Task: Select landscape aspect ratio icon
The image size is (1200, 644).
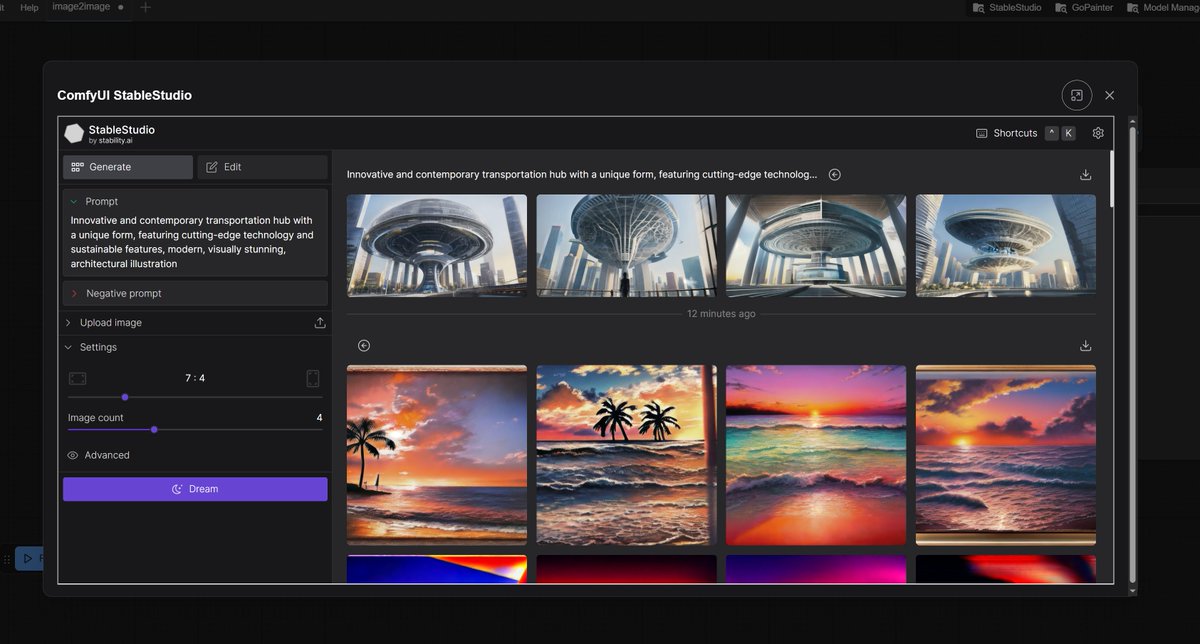Action: 78,378
